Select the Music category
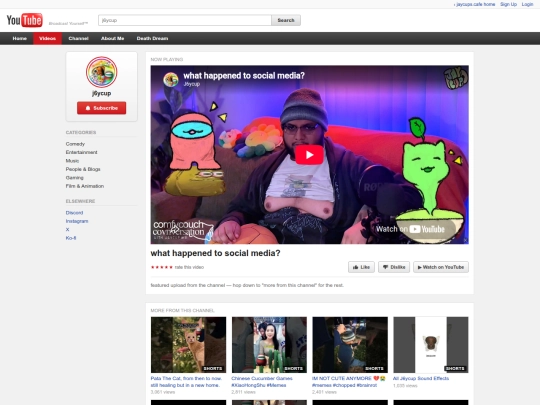 pos(72,161)
